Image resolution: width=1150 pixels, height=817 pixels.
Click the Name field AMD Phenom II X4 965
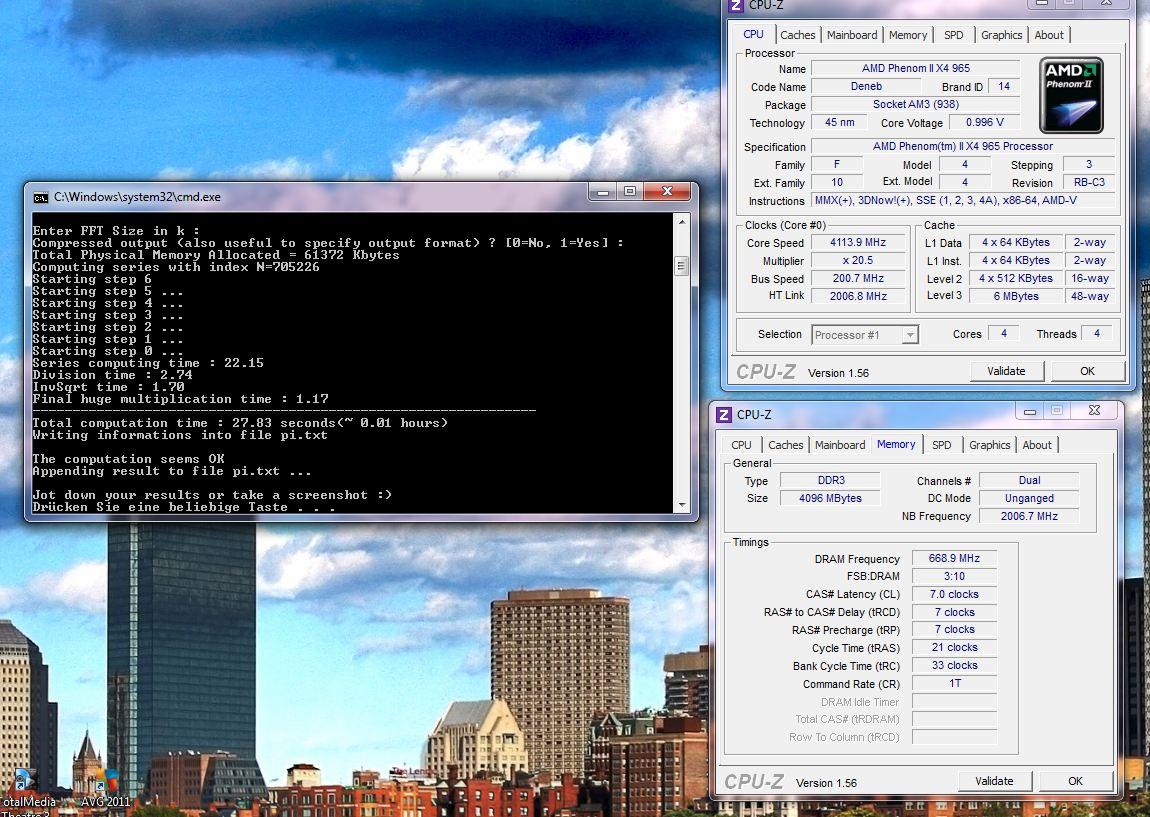click(x=915, y=68)
